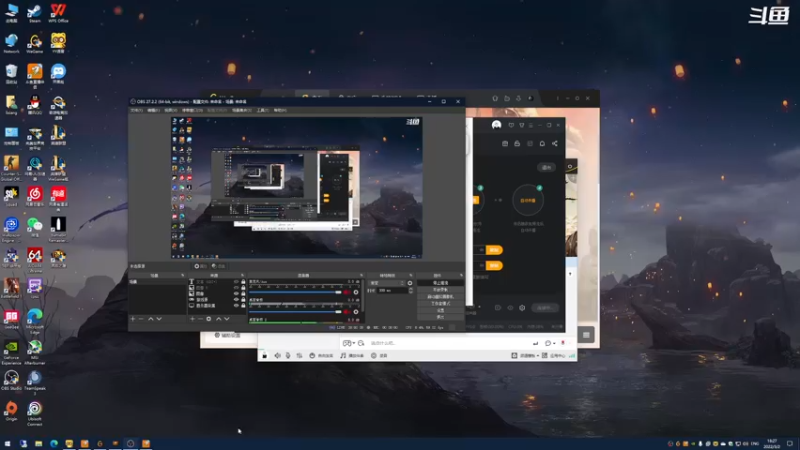
Task: Open transition properties gear in OBS
Action: pyautogui.click(x=410, y=283)
